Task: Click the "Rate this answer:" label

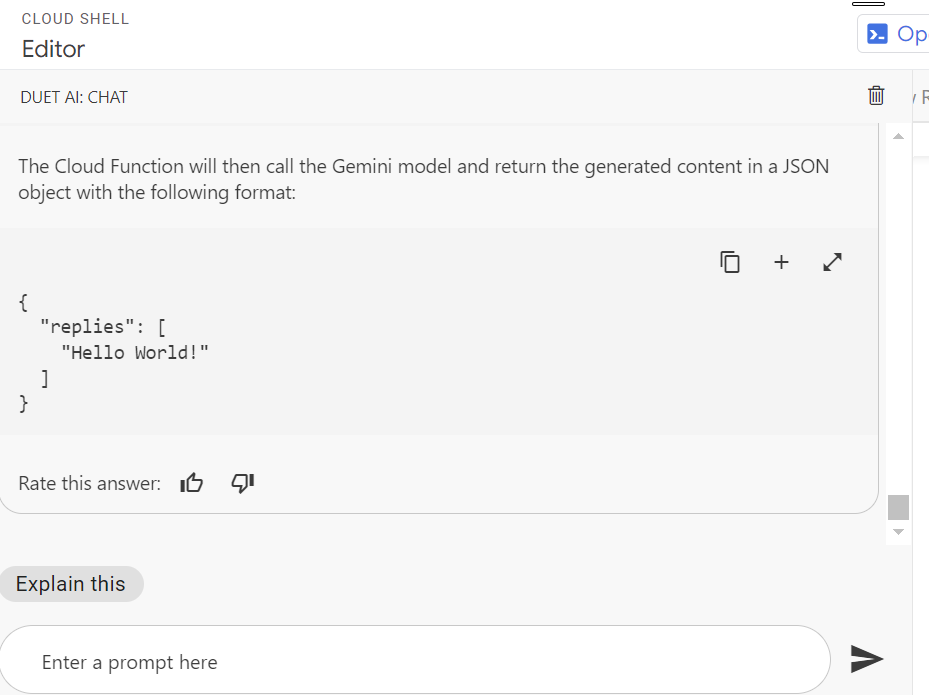Action: [89, 484]
